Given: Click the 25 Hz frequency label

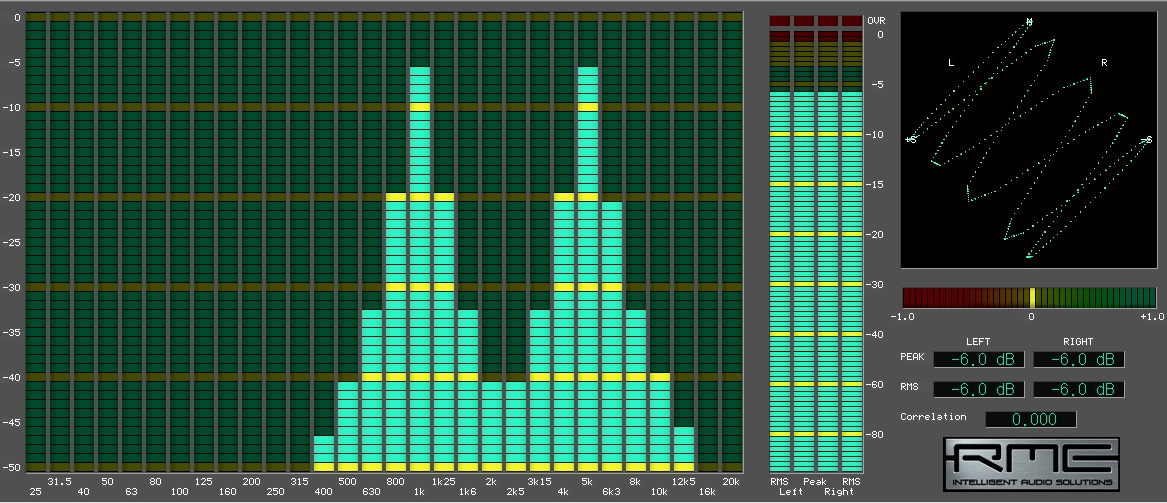Looking at the screenshot, I should [36, 492].
